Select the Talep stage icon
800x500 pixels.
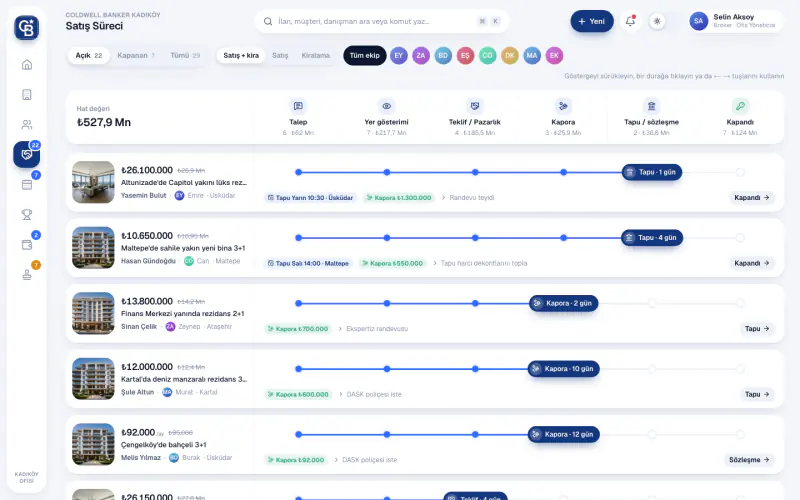298,106
